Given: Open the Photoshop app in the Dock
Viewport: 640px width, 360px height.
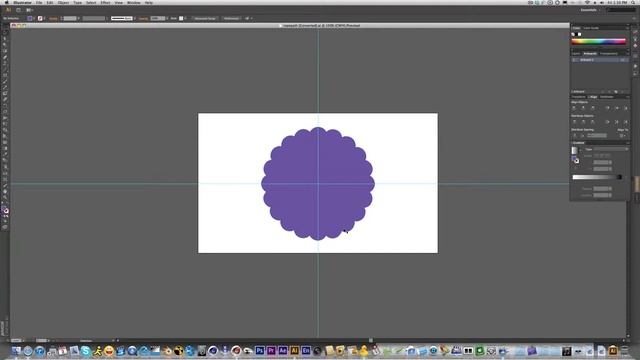Looking at the screenshot, I should point(260,351).
